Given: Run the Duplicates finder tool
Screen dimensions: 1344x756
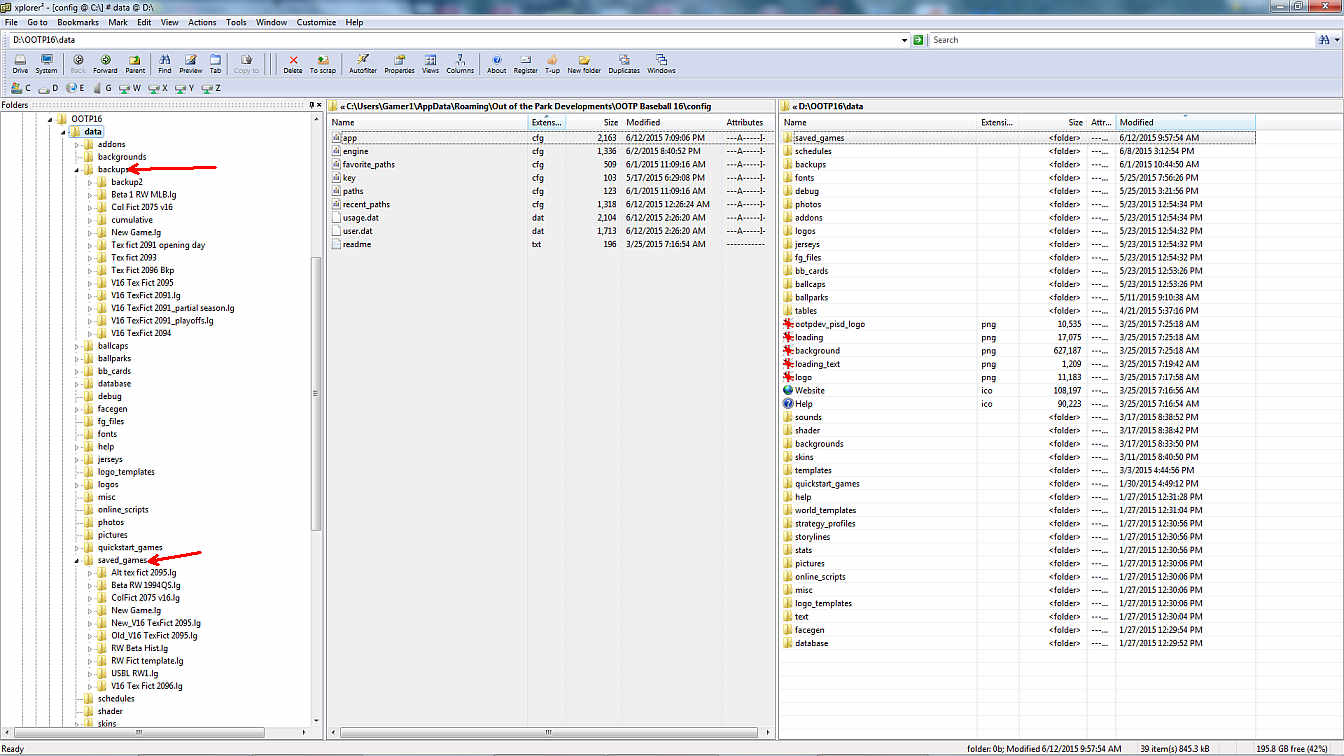Looking at the screenshot, I should click(624, 63).
